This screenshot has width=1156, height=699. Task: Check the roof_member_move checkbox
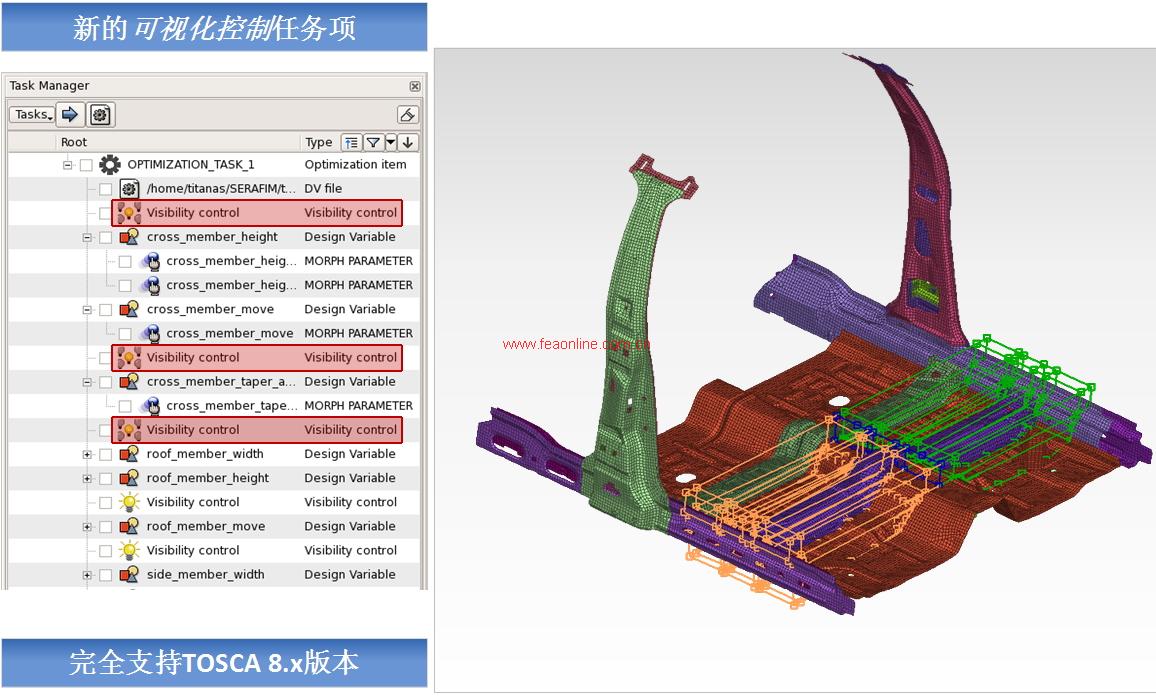coord(106,527)
